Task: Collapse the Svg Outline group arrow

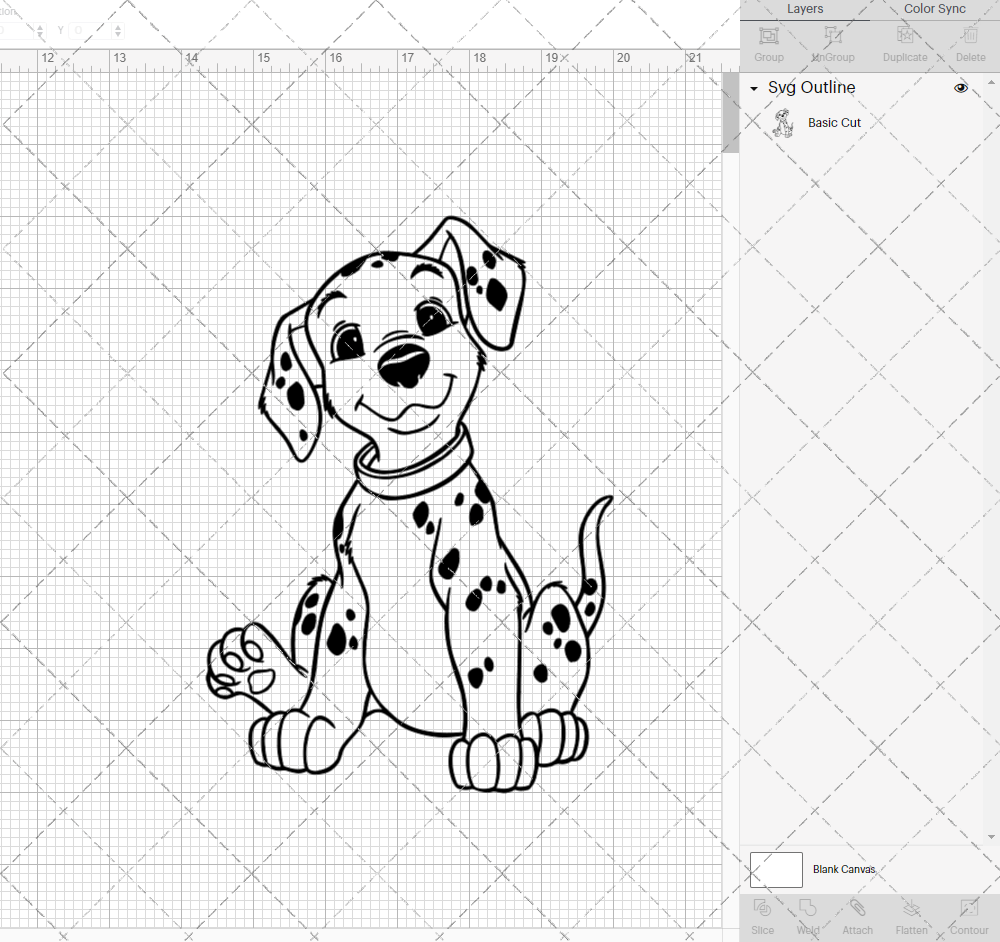Action: coord(754,89)
